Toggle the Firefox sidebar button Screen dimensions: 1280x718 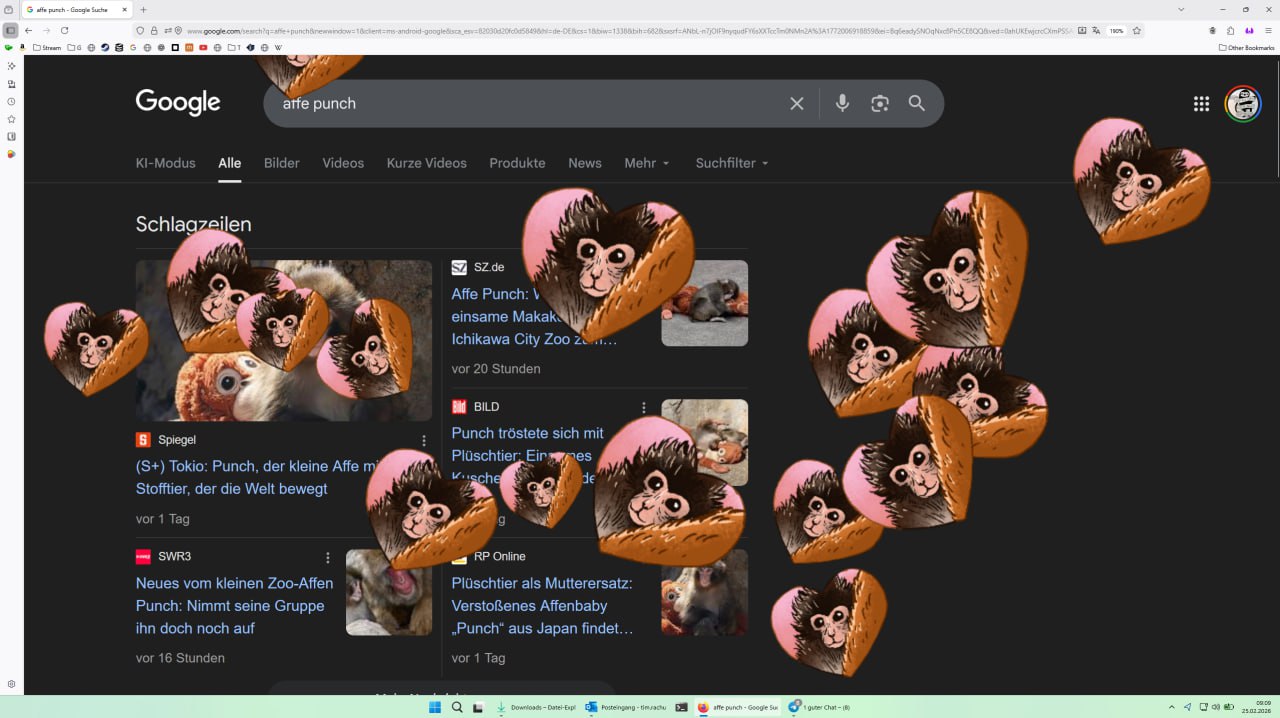11,31
